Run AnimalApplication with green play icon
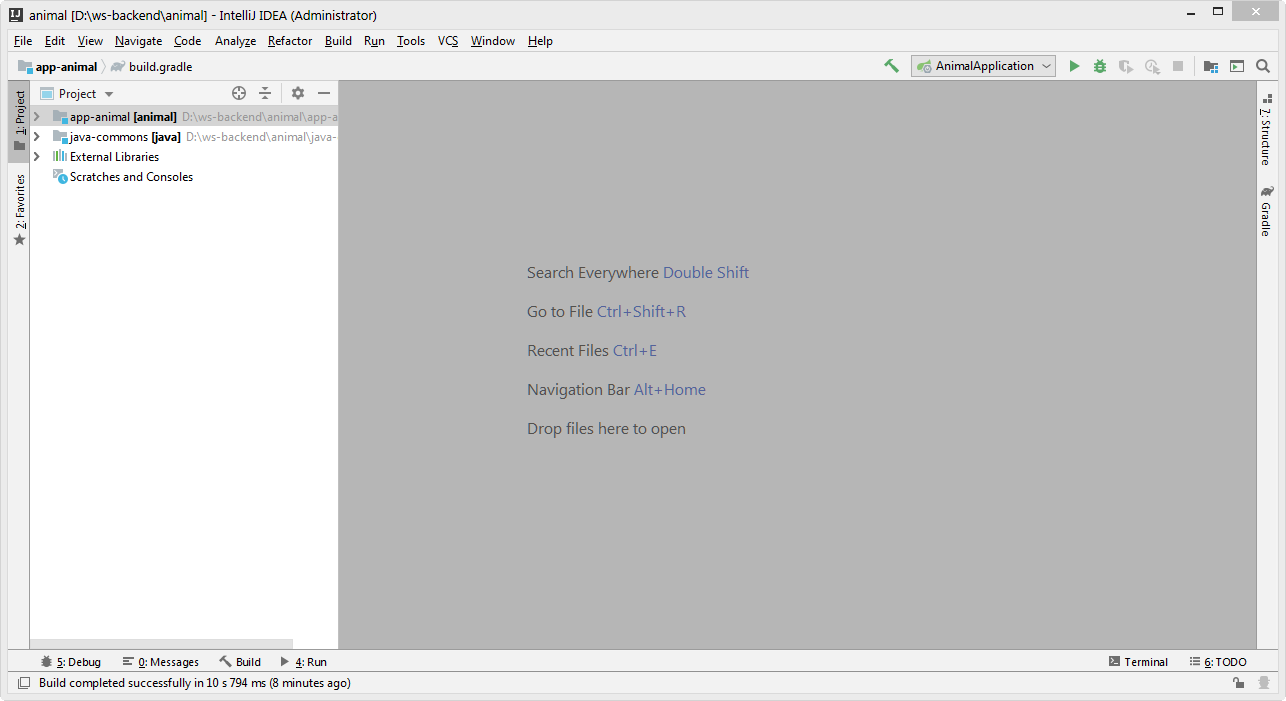Image resolution: width=1286 pixels, height=701 pixels. (1074, 66)
